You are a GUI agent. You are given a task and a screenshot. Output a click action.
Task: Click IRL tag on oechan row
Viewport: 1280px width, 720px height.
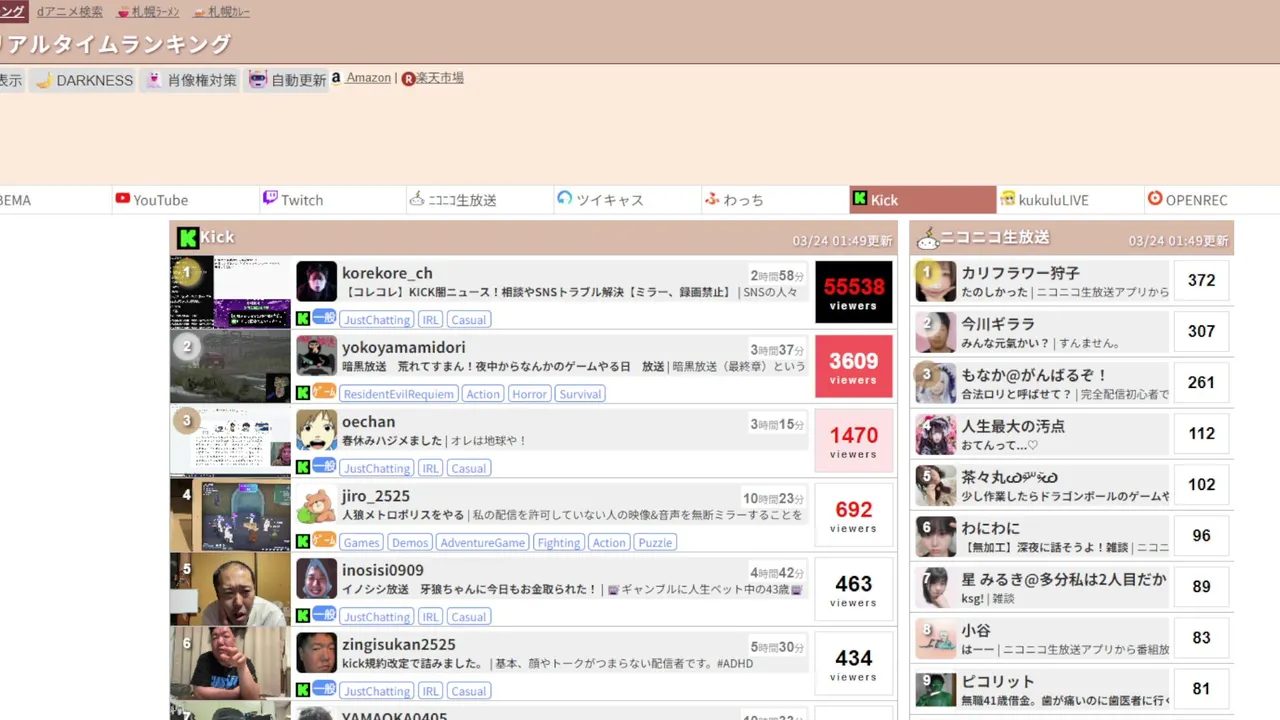[x=430, y=468]
